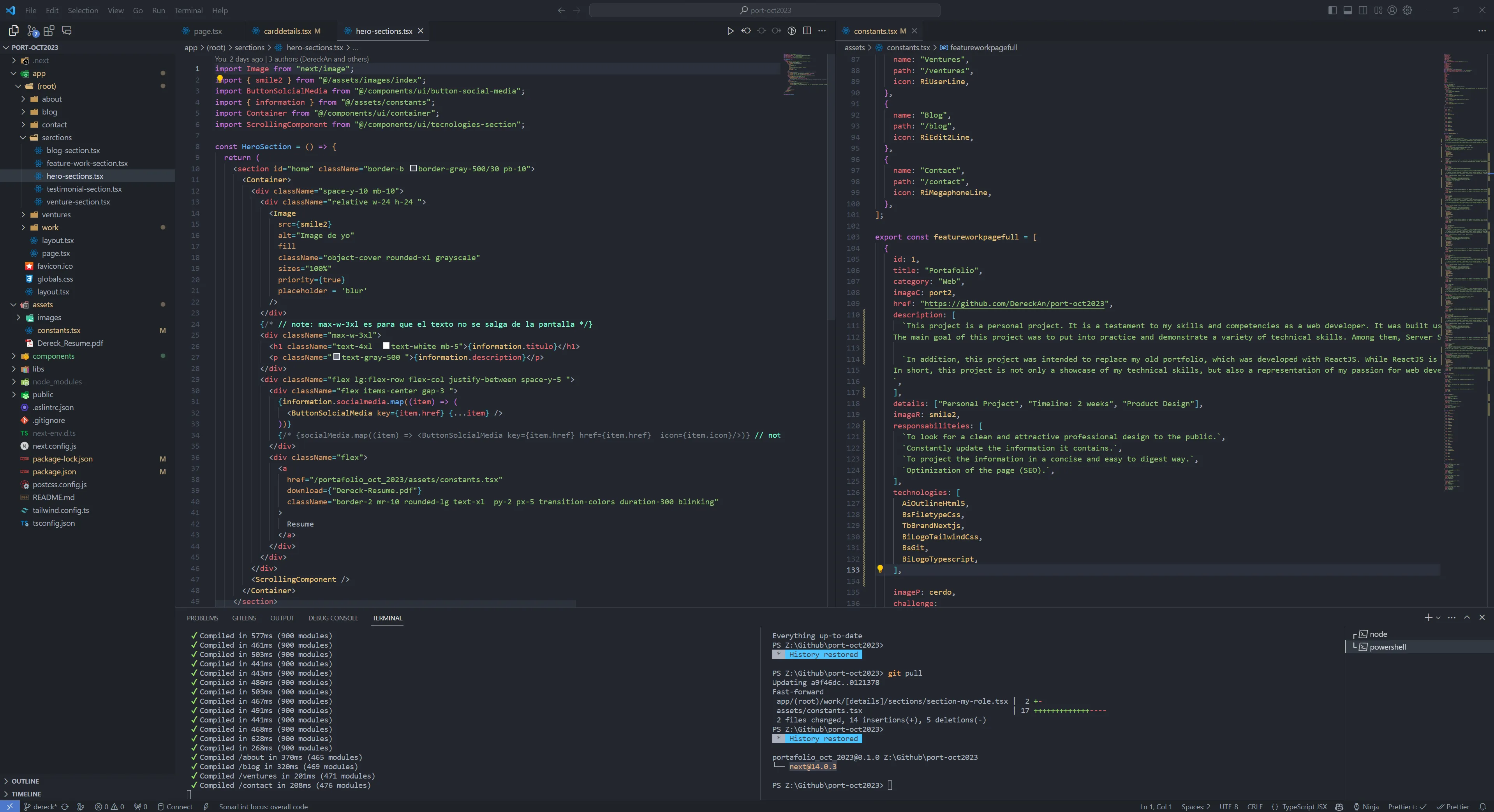
Task: Change Spaces: 2 indentation setting
Action: coord(1195,806)
